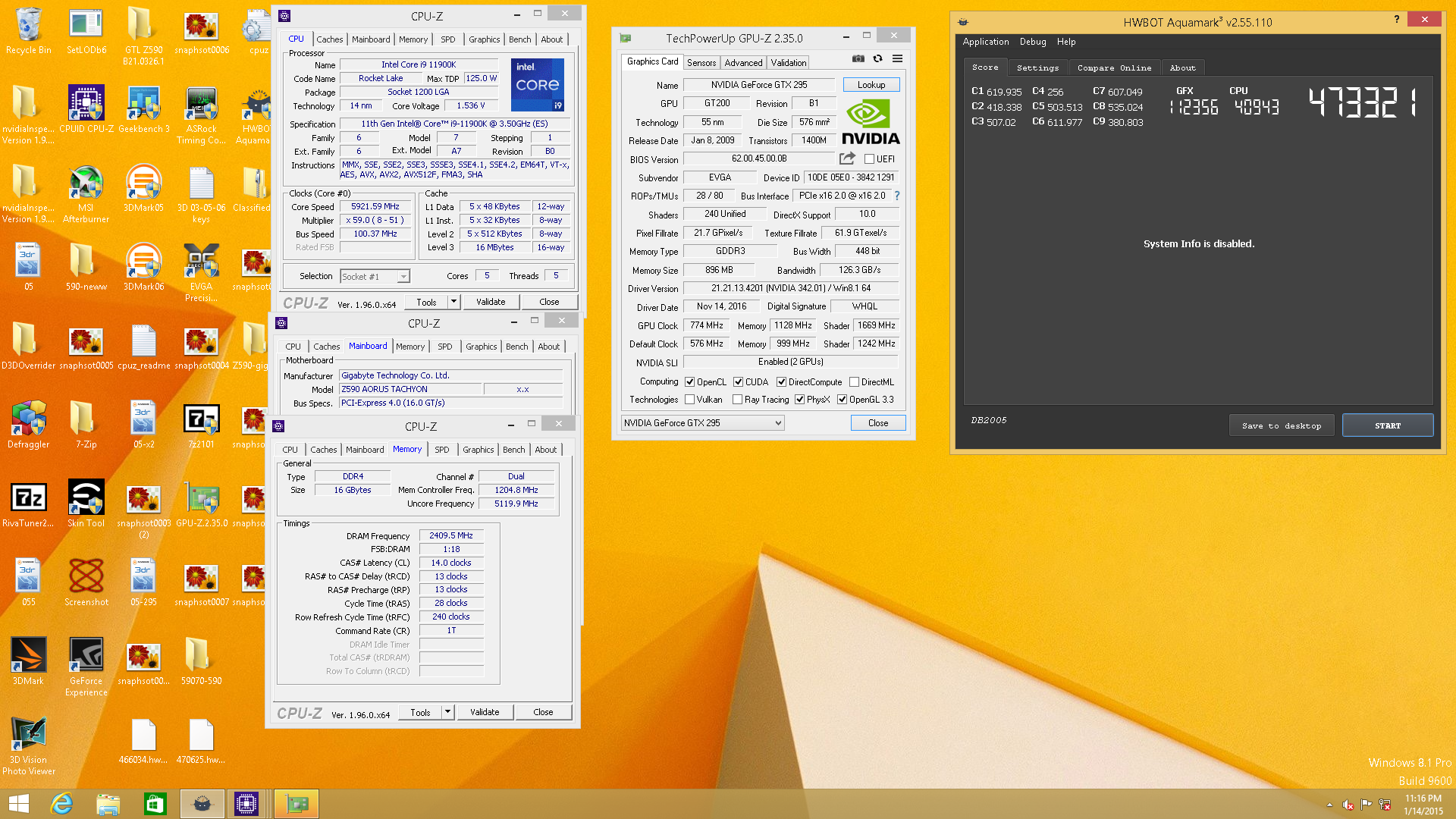
Task: Open the NVIDIA GeForce GTX 295 GPU dropdown
Action: [x=702, y=423]
